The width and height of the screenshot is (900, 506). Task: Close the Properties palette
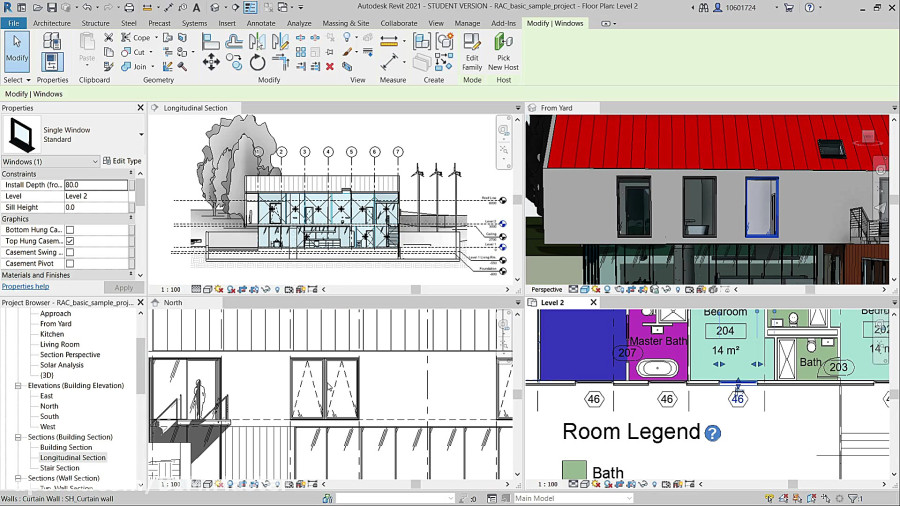tap(141, 108)
